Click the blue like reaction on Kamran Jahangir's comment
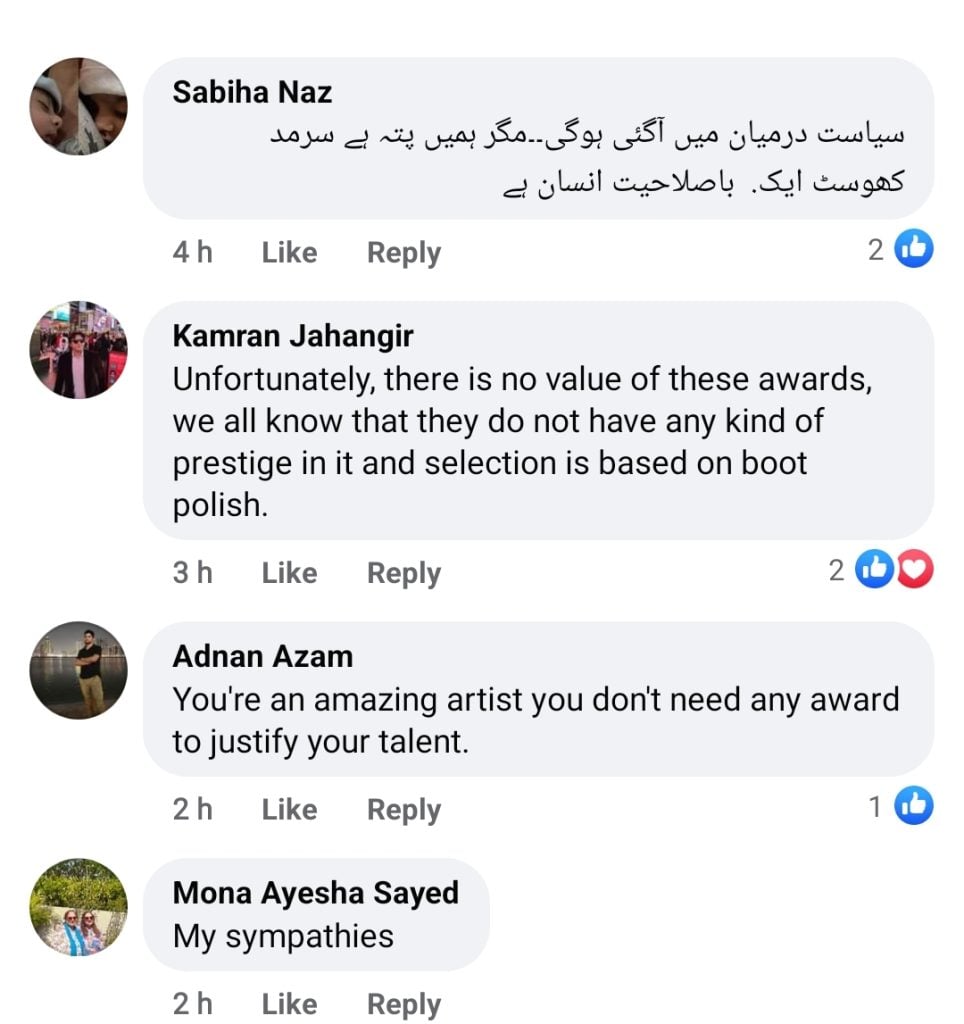The image size is (964, 1024). click(875, 570)
